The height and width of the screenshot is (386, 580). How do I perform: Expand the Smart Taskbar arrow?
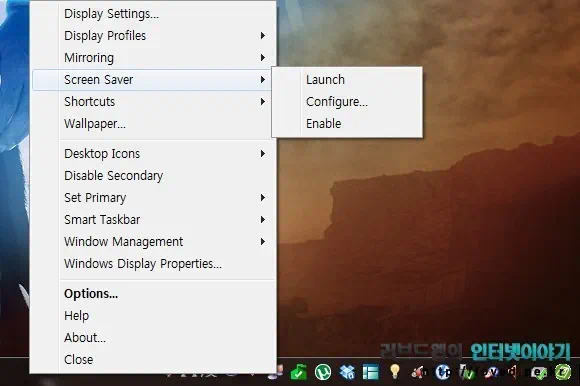point(263,220)
